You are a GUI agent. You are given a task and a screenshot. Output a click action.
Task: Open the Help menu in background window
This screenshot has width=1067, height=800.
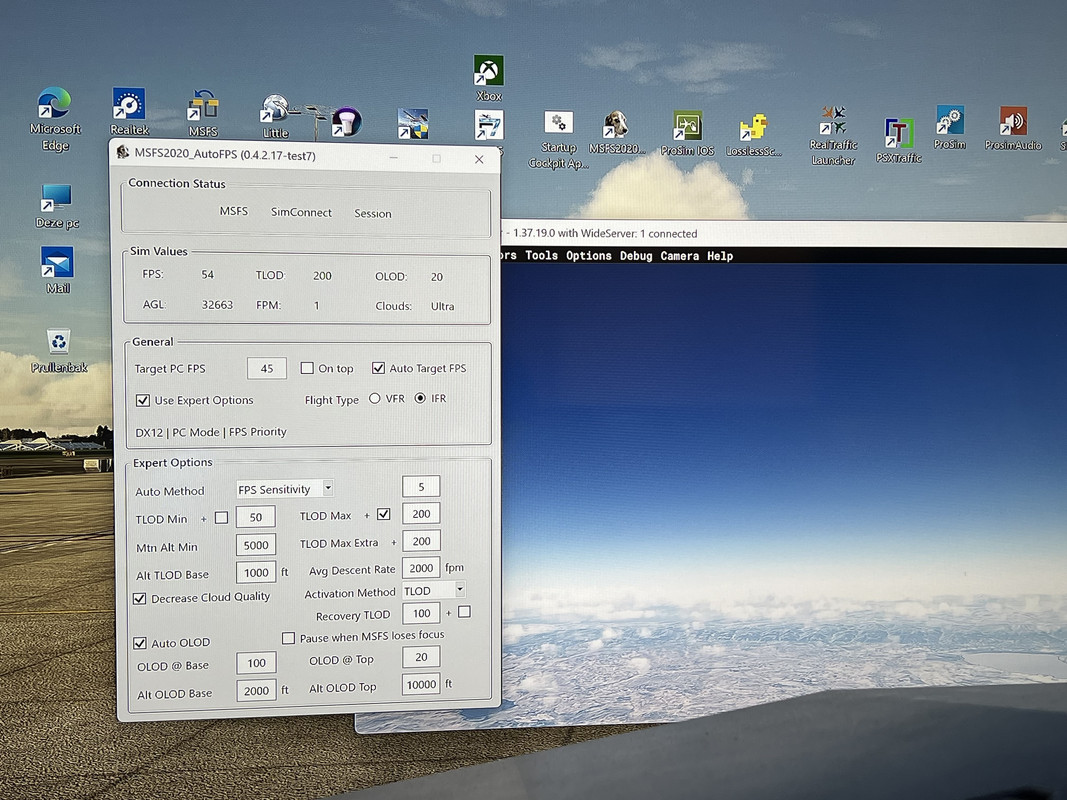click(x=720, y=256)
